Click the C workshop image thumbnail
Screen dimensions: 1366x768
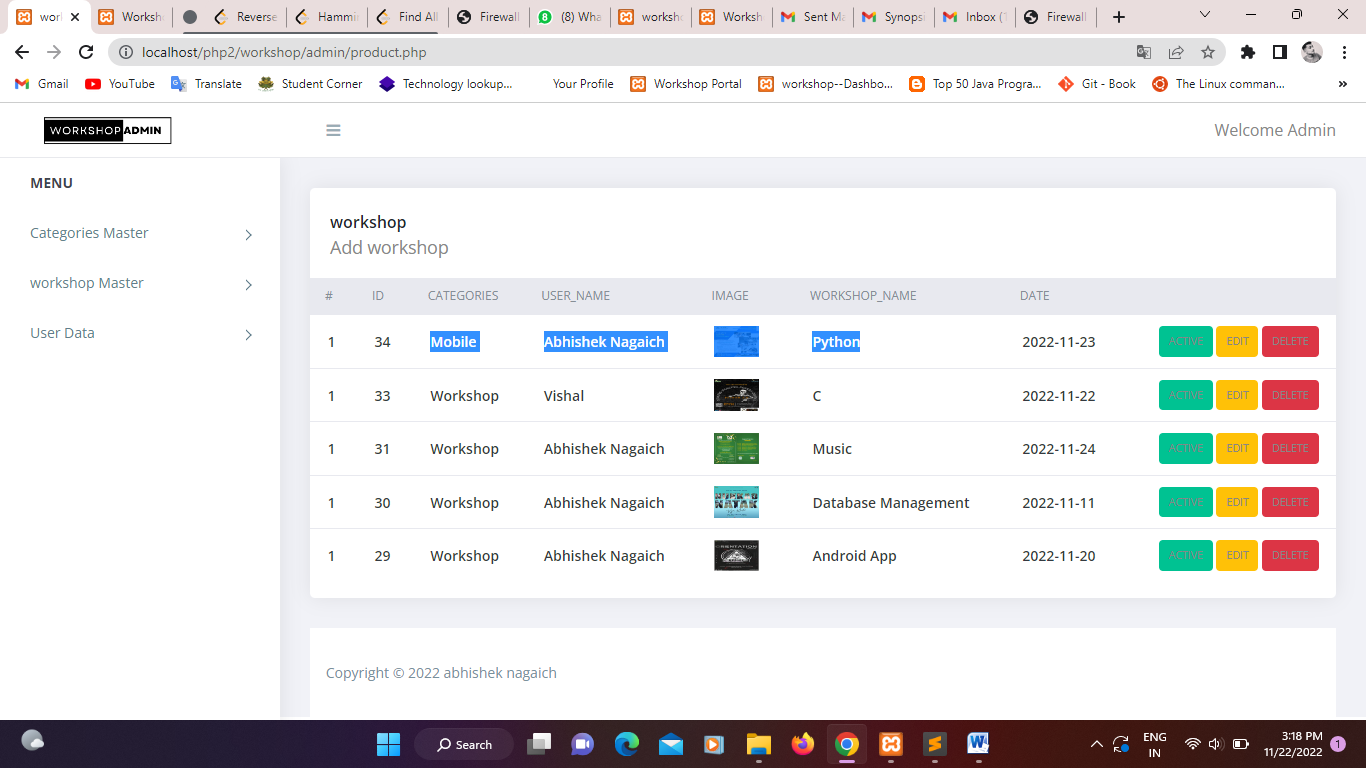[736, 395]
